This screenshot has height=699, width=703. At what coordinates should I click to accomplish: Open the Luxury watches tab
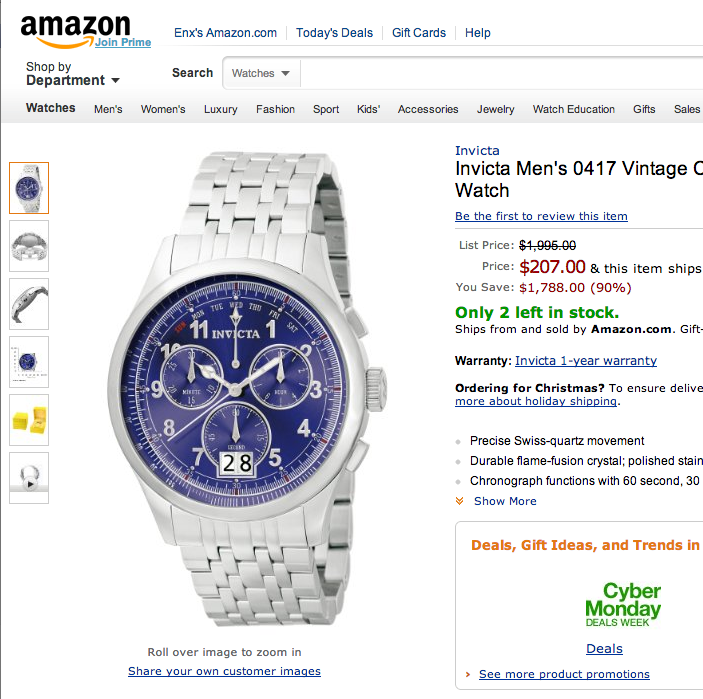tap(220, 109)
